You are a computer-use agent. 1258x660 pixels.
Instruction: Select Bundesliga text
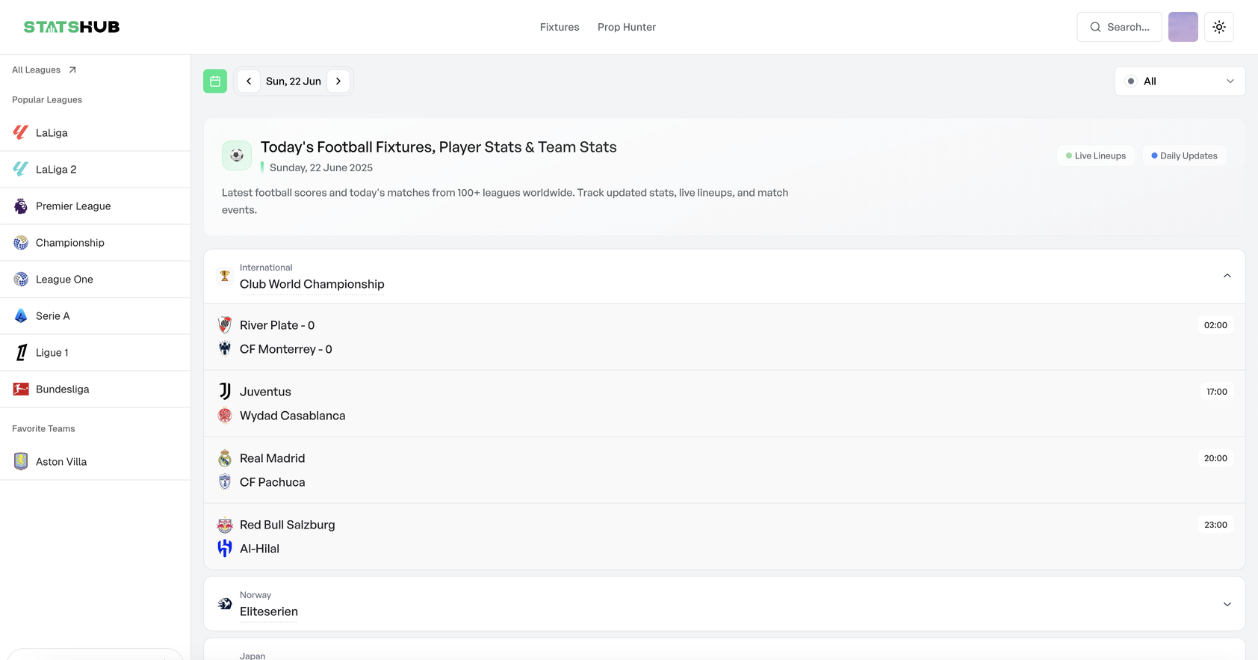[62, 389]
